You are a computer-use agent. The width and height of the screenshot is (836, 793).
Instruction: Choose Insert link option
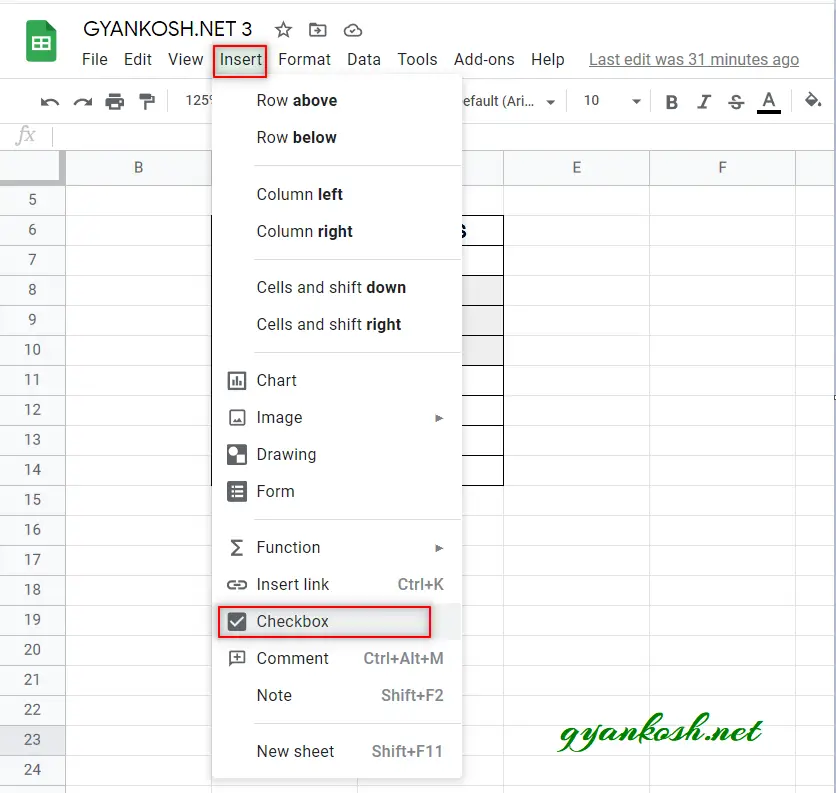(x=336, y=584)
